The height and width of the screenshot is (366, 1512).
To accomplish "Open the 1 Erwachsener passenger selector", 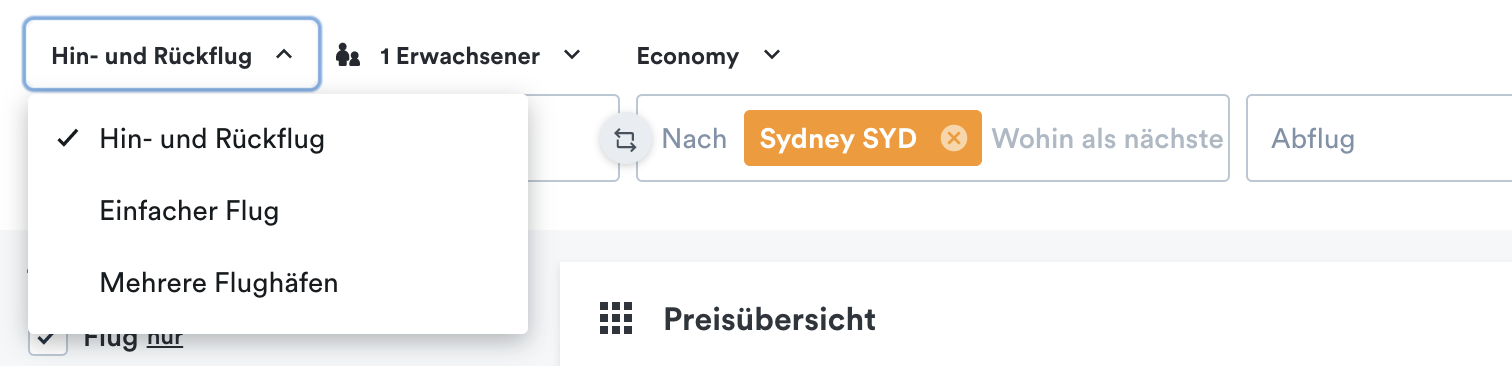I will [459, 56].
